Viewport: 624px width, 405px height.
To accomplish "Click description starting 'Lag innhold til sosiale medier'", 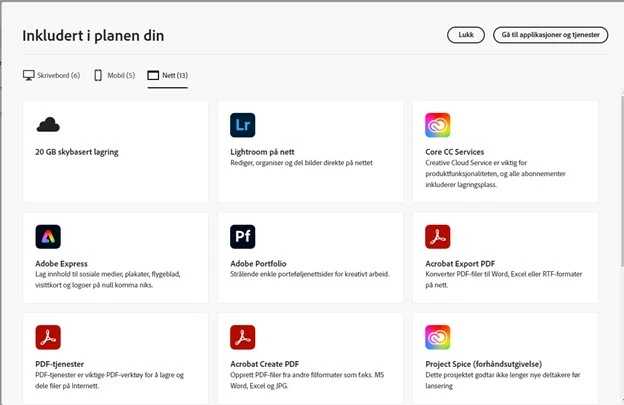I will tap(108, 280).
